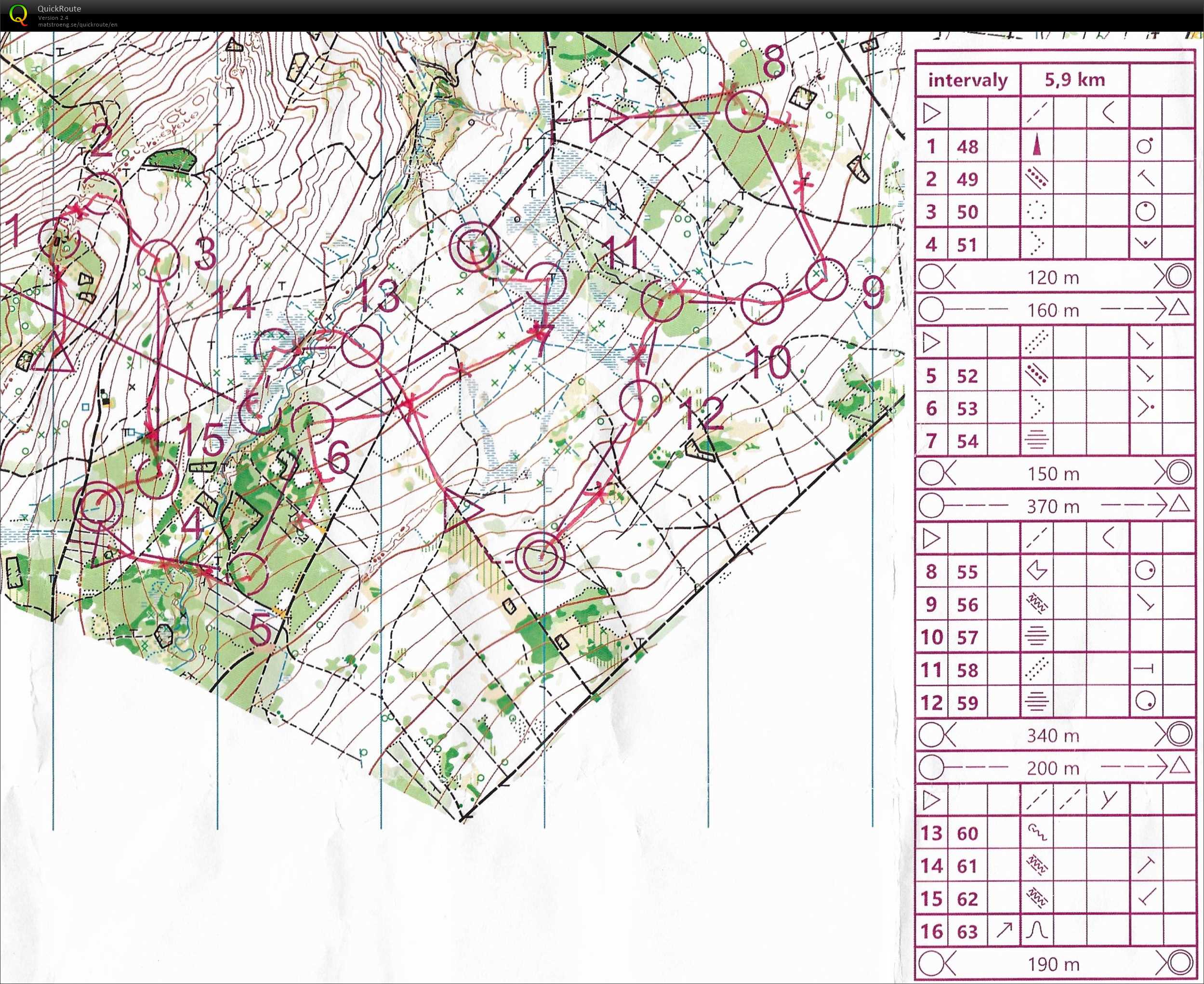
Task: Click control code 63 in description table
Action: [x=968, y=932]
